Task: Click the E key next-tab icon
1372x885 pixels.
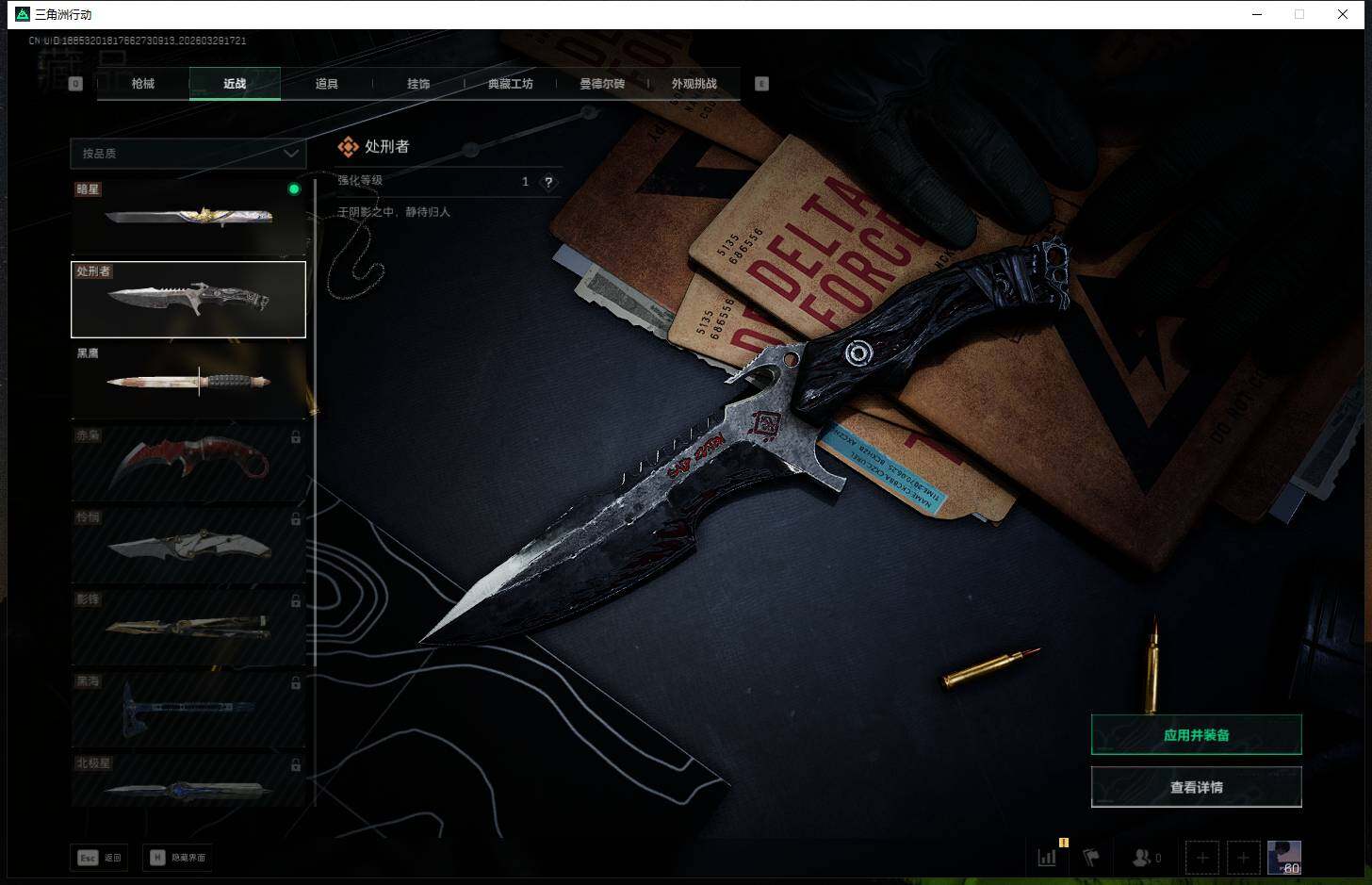Action: click(x=761, y=84)
